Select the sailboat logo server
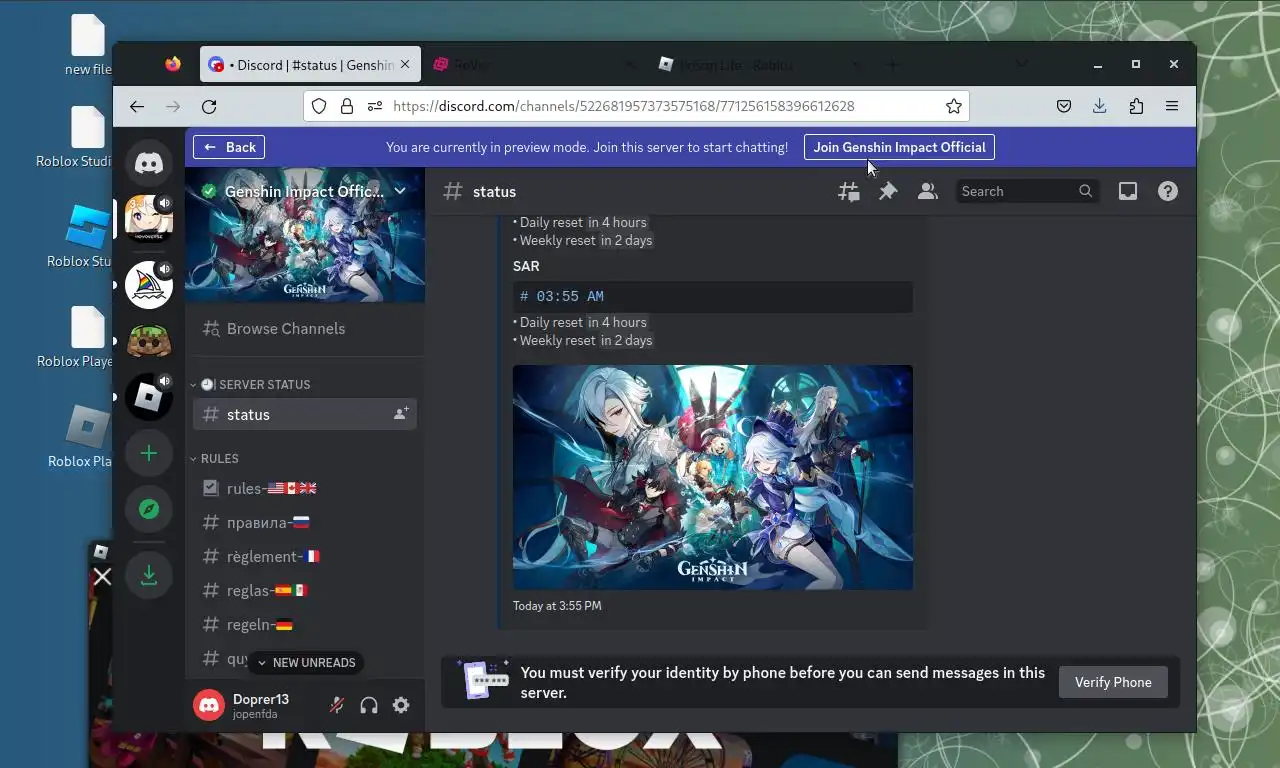This screenshot has width=1280, height=768. click(x=149, y=285)
